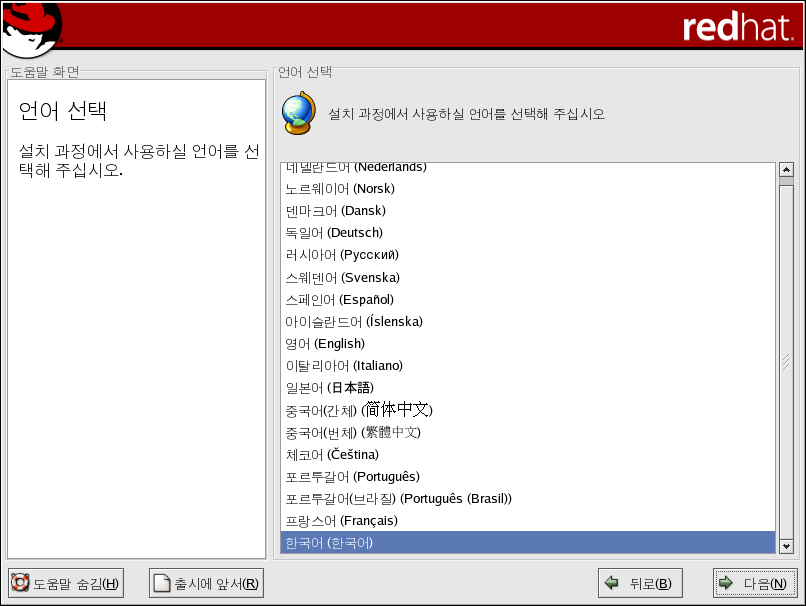
Task: Select 일본어 (日本語) language
Action: tap(329, 388)
